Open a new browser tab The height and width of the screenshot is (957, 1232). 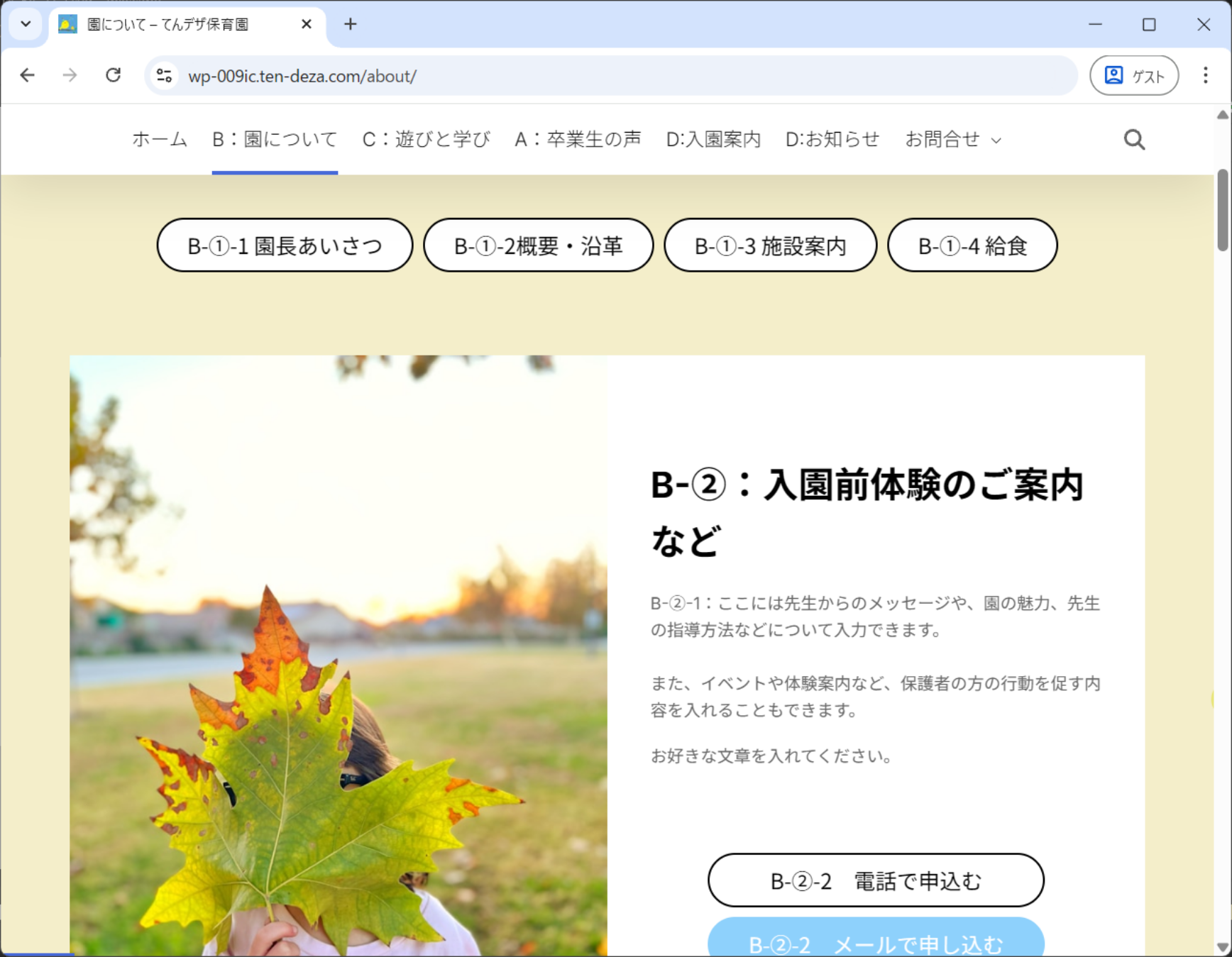[x=350, y=24]
